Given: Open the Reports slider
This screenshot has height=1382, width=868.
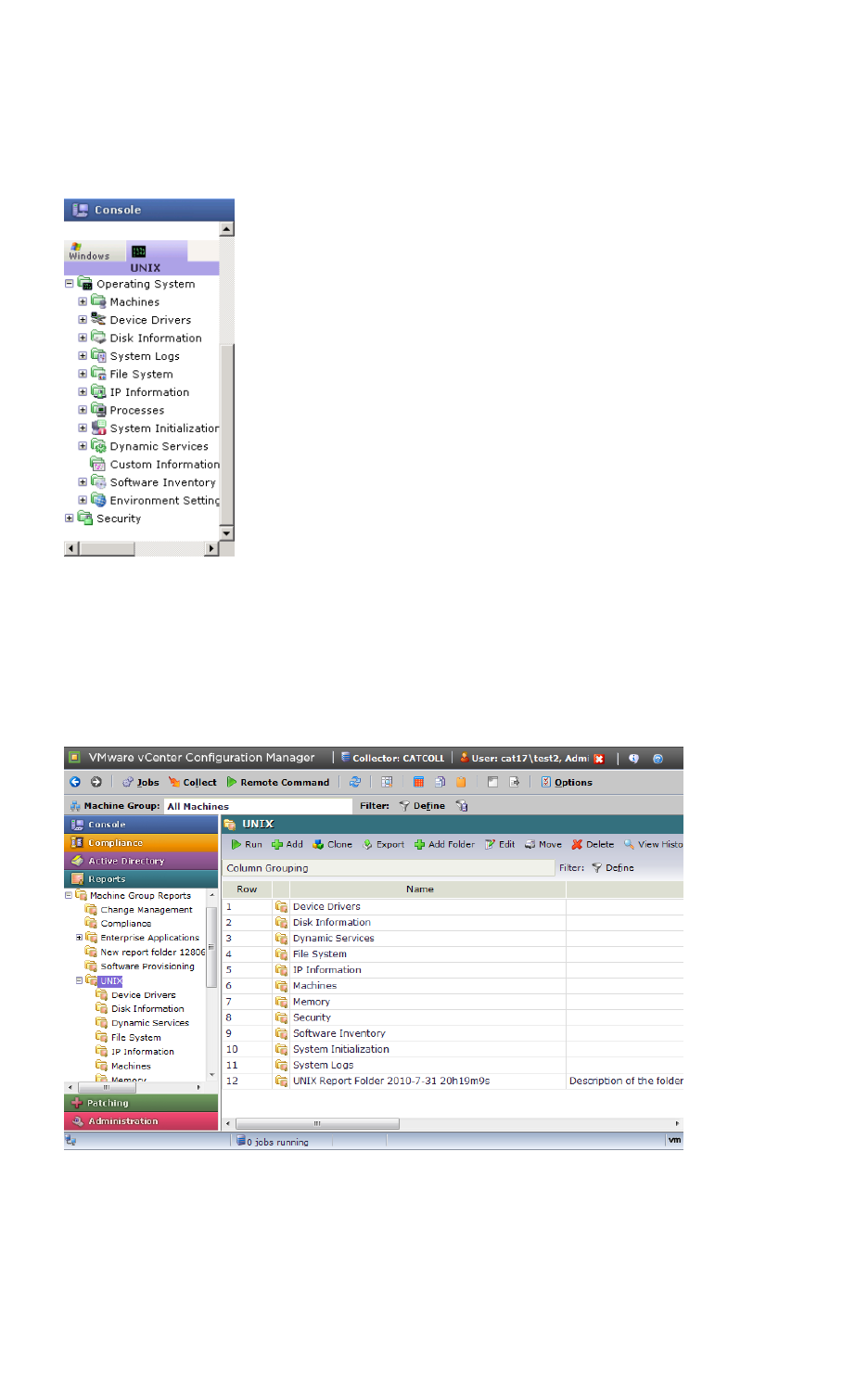Looking at the screenshot, I should [x=141, y=879].
